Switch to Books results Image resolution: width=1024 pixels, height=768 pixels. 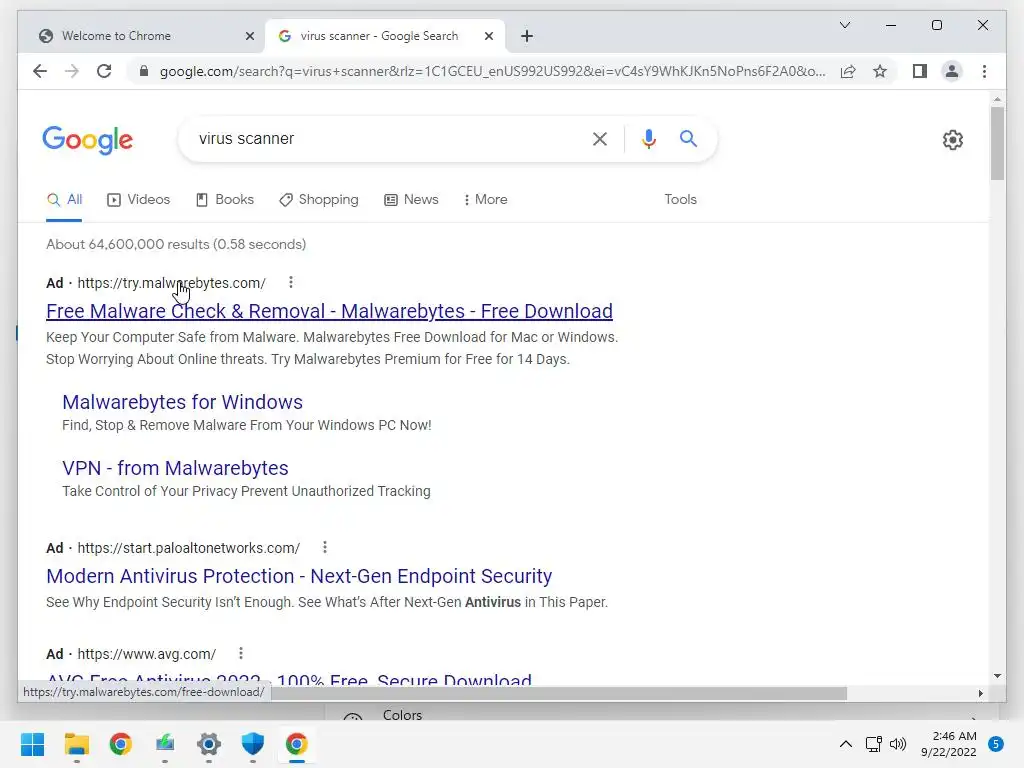225,200
